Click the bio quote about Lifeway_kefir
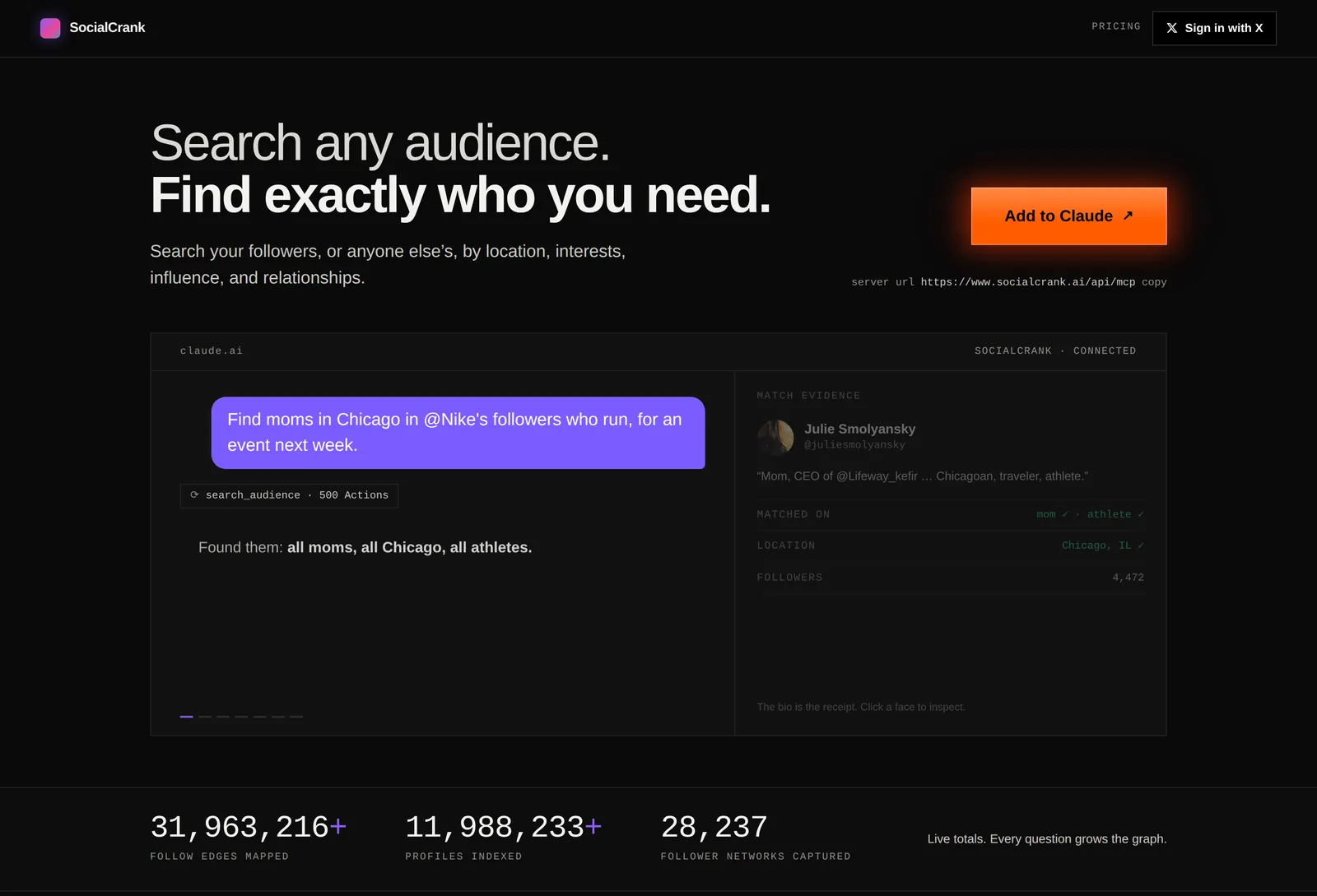The height and width of the screenshot is (896, 1317). tap(923, 476)
